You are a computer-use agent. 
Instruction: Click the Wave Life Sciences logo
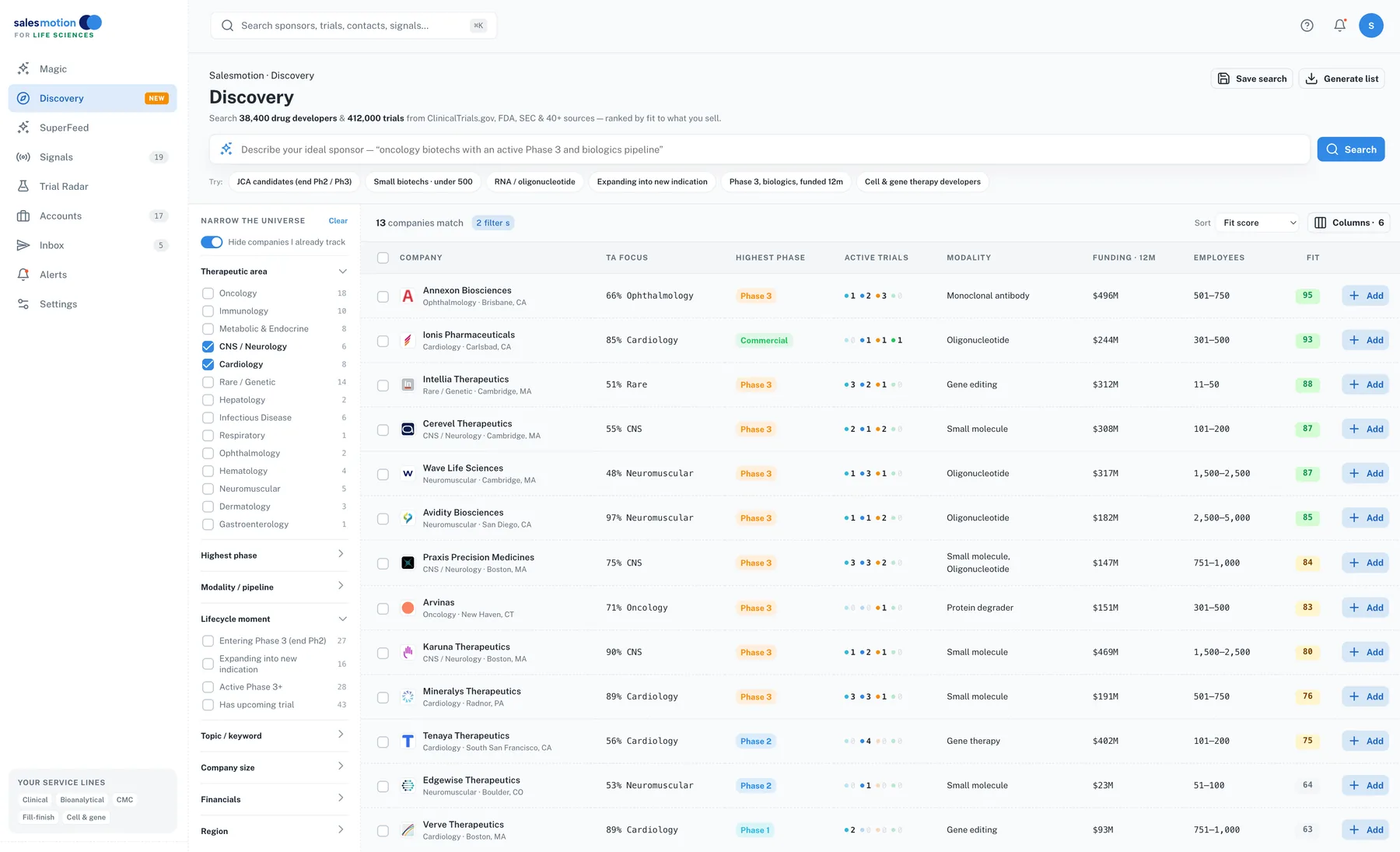[408, 474]
